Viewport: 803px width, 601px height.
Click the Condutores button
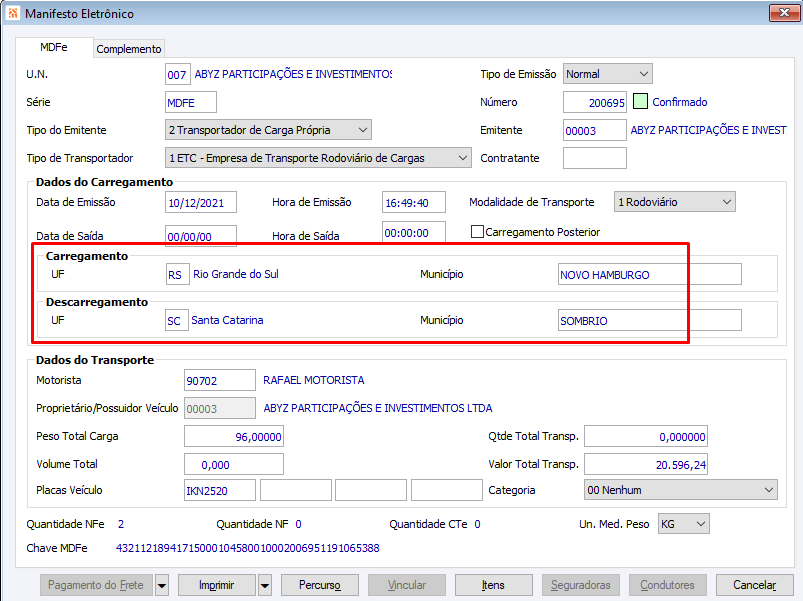(667, 585)
